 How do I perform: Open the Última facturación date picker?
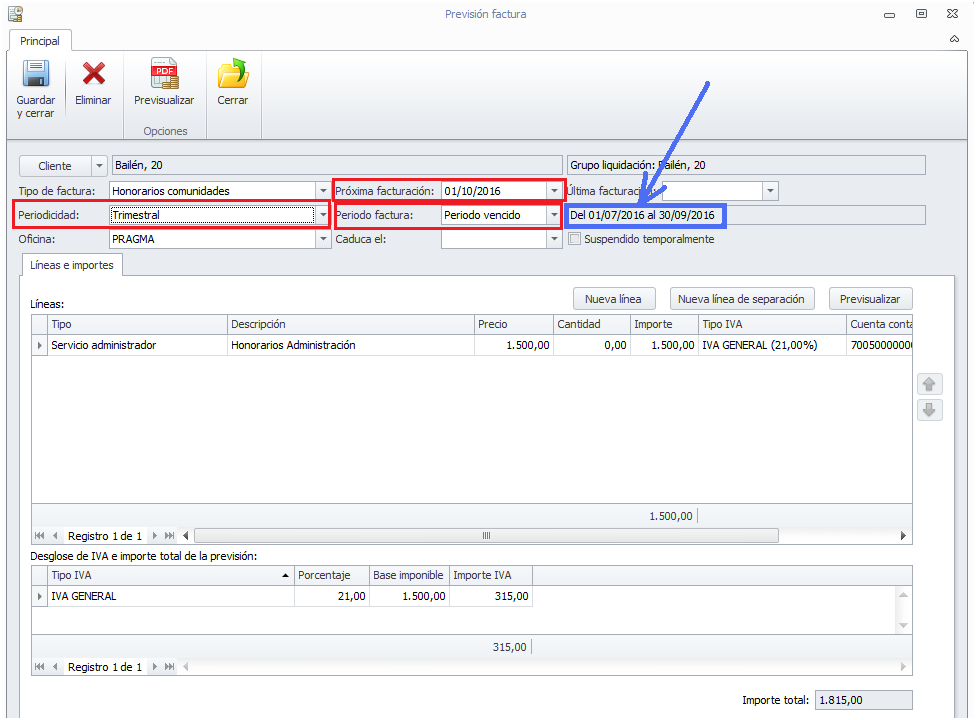click(771, 191)
